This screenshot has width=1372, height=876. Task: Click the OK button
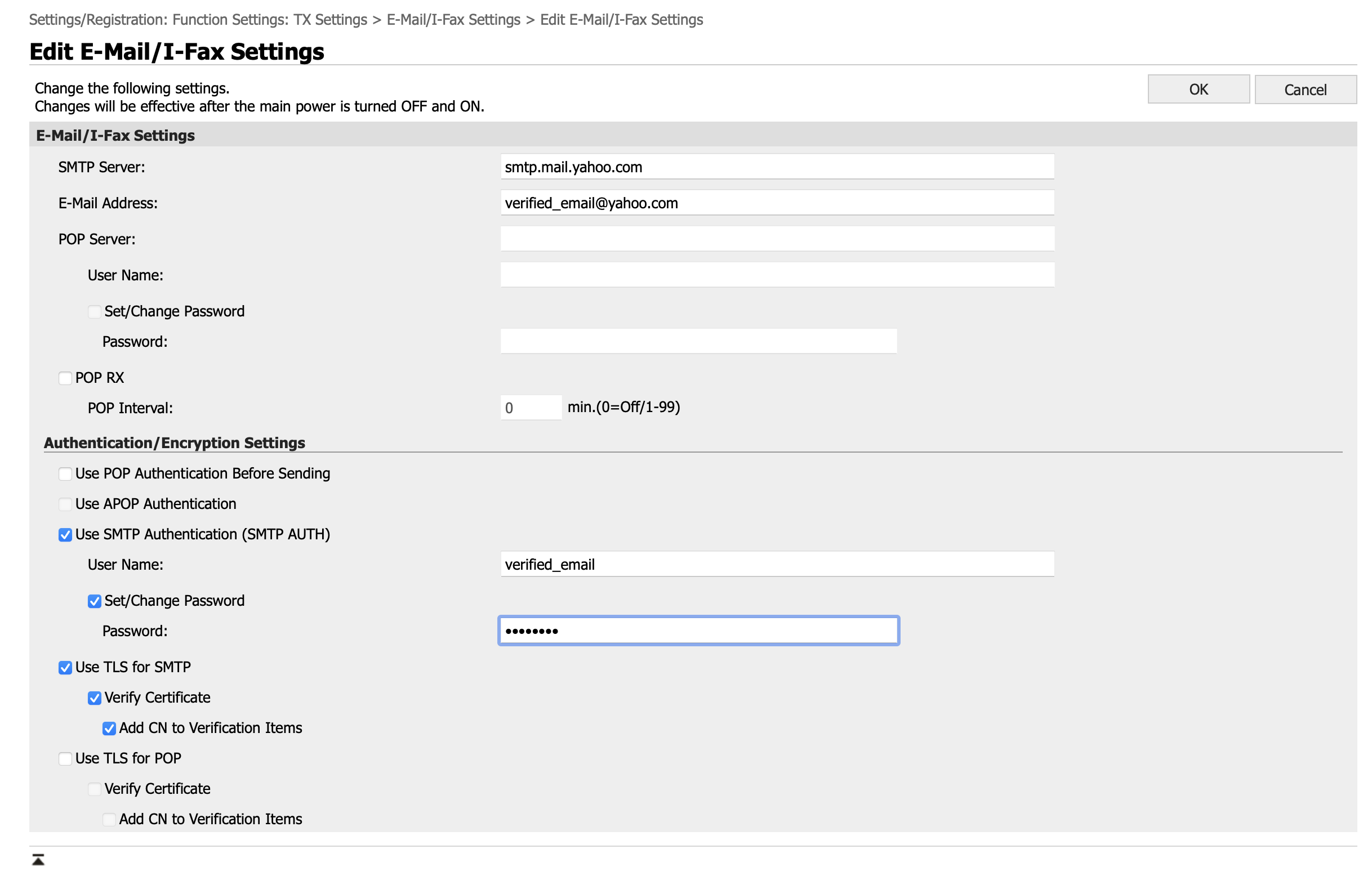coord(1198,90)
